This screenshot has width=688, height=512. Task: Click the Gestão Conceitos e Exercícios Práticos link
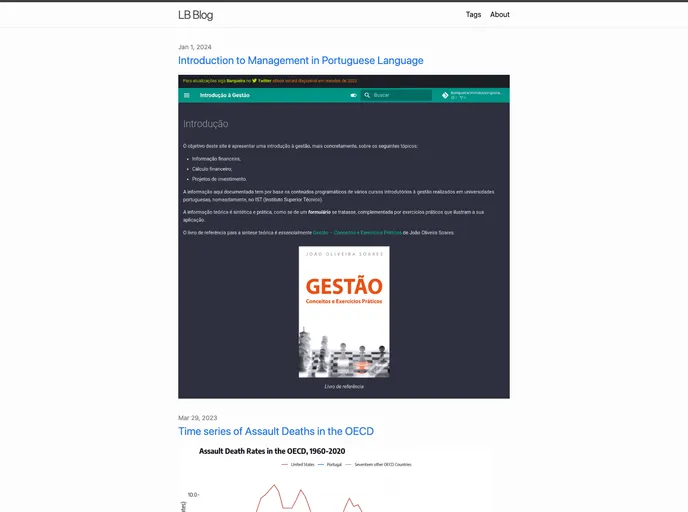357,232
